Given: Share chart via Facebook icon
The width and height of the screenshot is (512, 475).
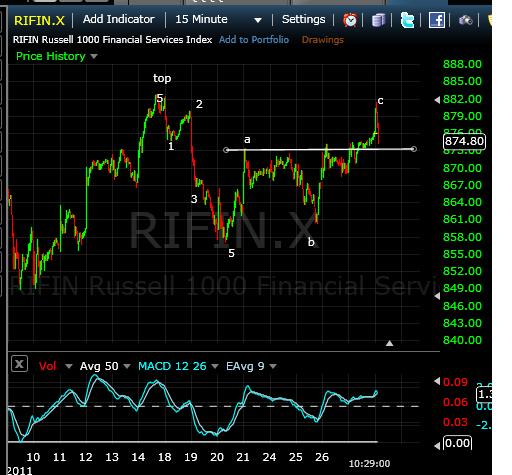Looking at the screenshot, I should pyautogui.click(x=436, y=20).
